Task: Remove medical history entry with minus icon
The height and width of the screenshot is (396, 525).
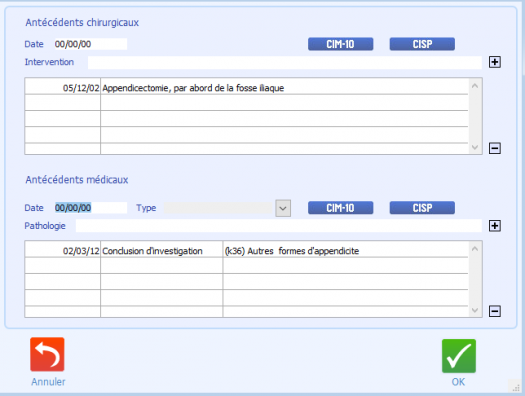Action: point(495,311)
